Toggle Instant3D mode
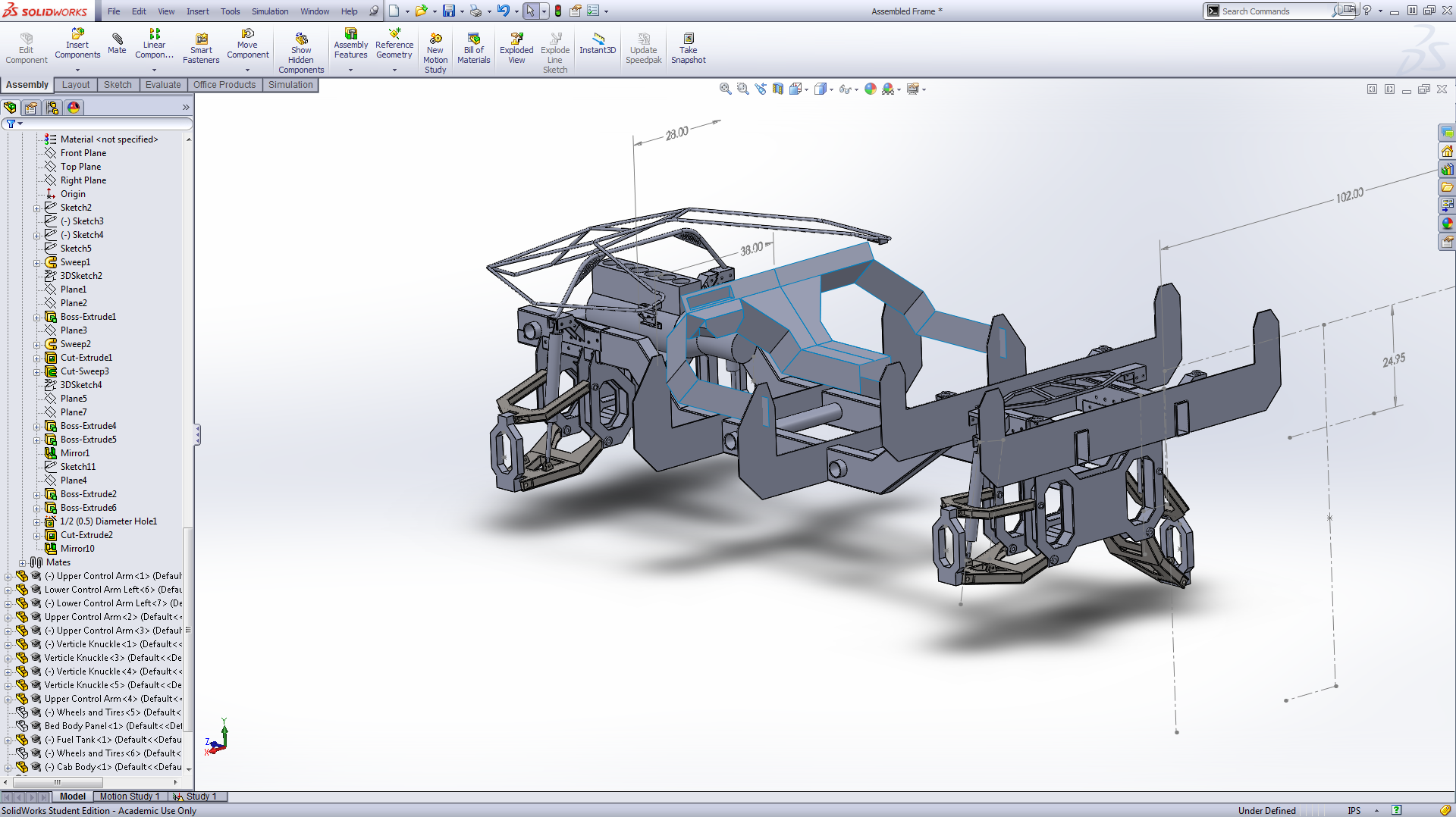Image resolution: width=1456 pixels, height=817 pixels. click(x=598, y=43)
